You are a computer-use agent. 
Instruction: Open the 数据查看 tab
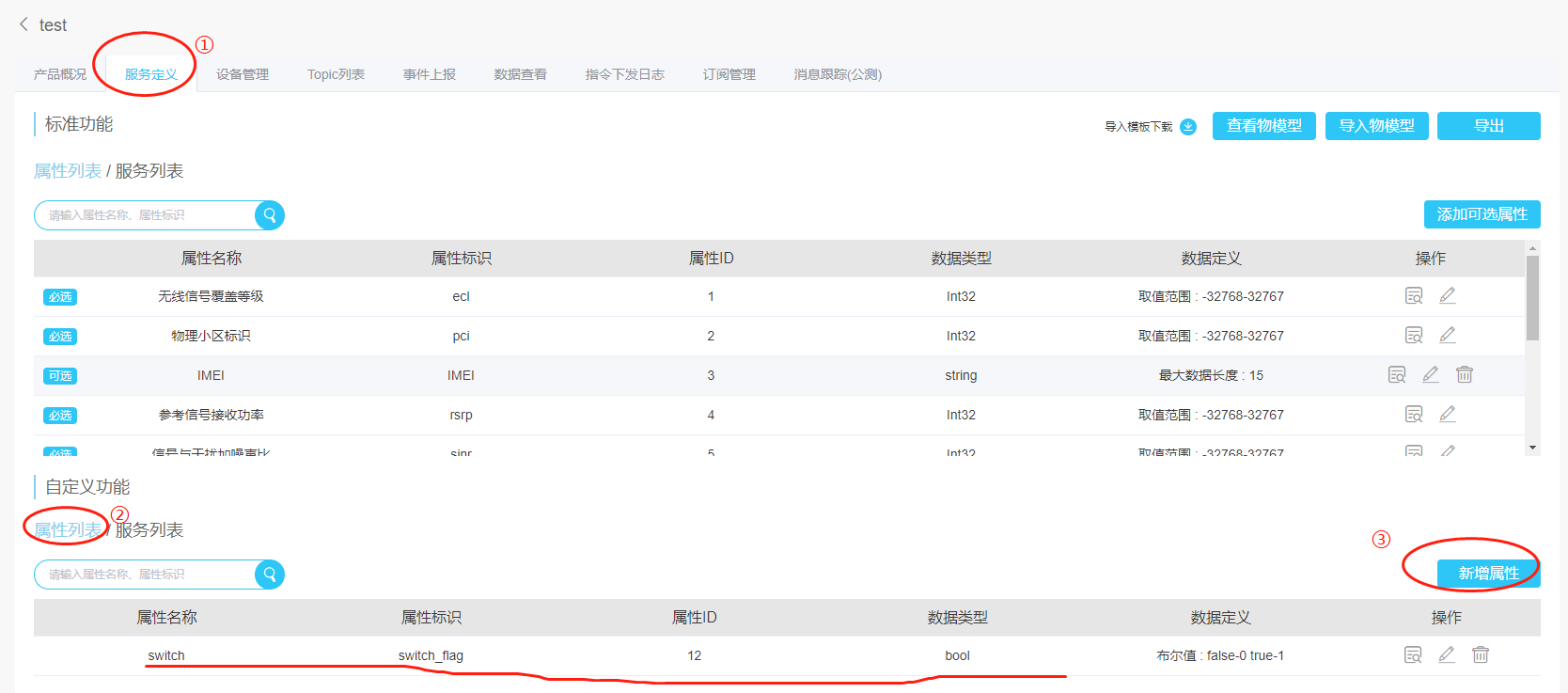tap(521, 74)
